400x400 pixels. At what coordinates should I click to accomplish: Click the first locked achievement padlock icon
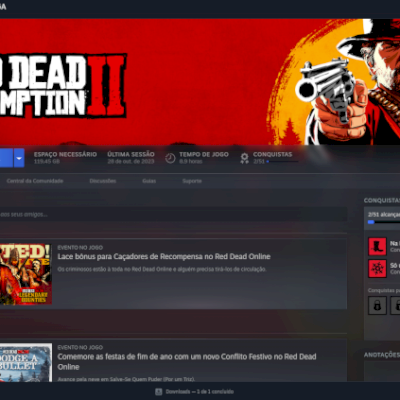click(x=377, y=305)
